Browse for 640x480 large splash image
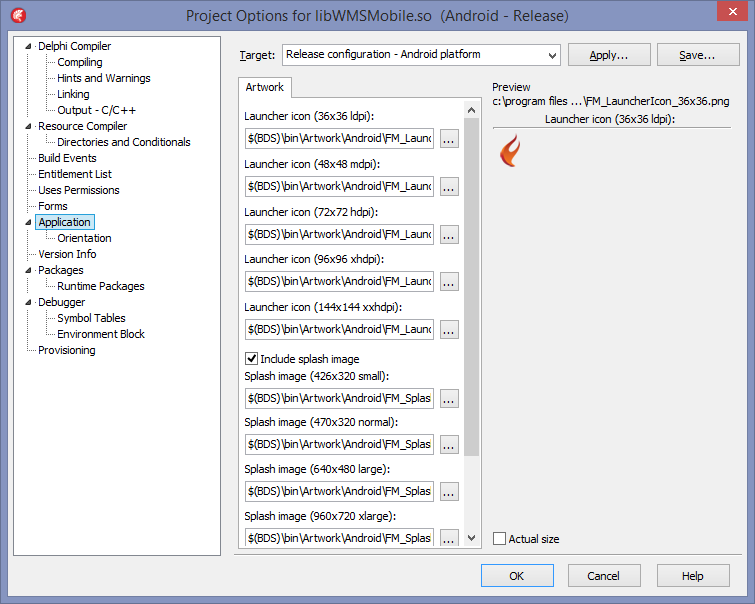Screen dimensions: 755x604 [x=448, y=492]
